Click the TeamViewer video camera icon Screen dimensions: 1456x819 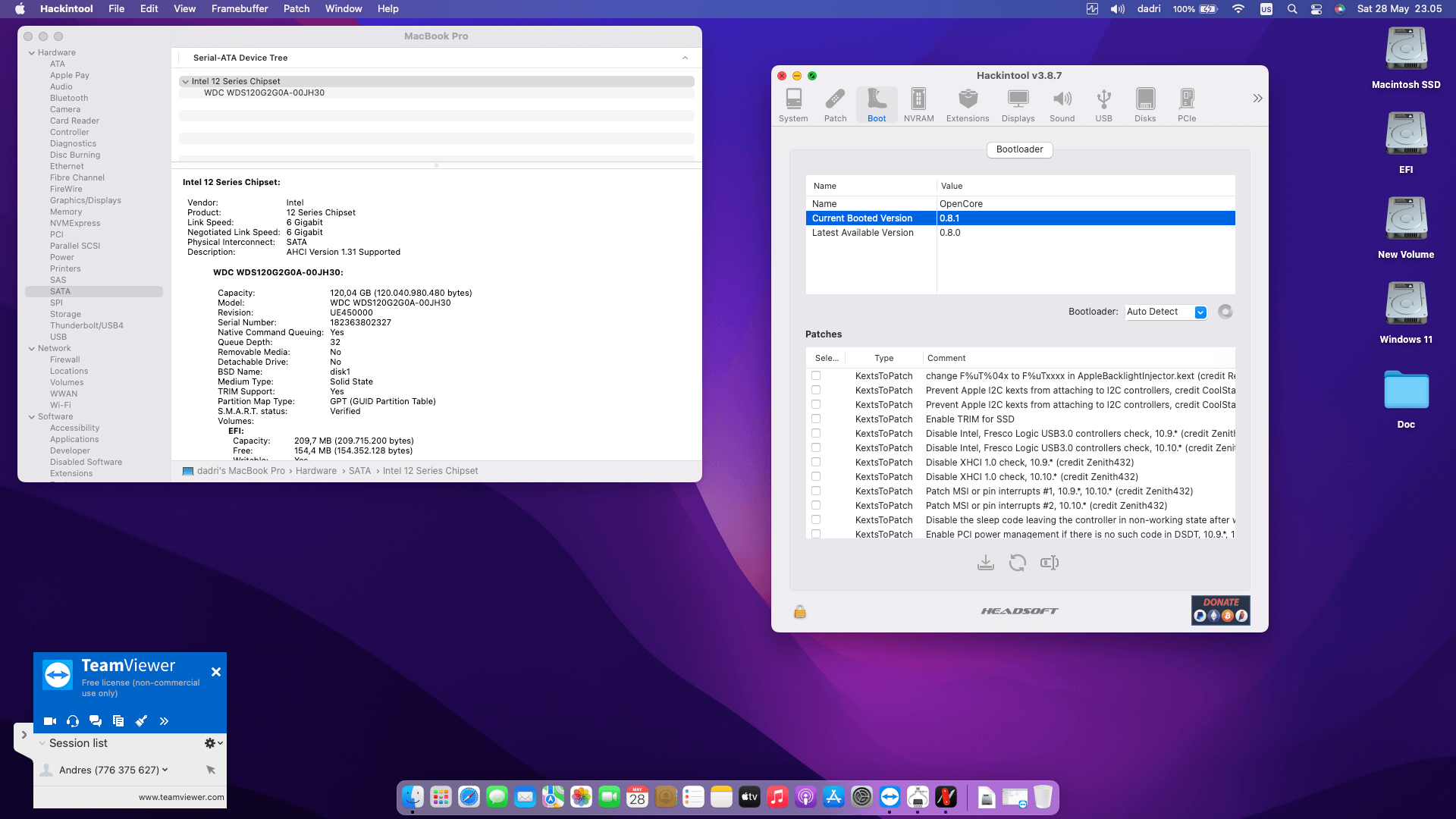[x=50, y=721]
